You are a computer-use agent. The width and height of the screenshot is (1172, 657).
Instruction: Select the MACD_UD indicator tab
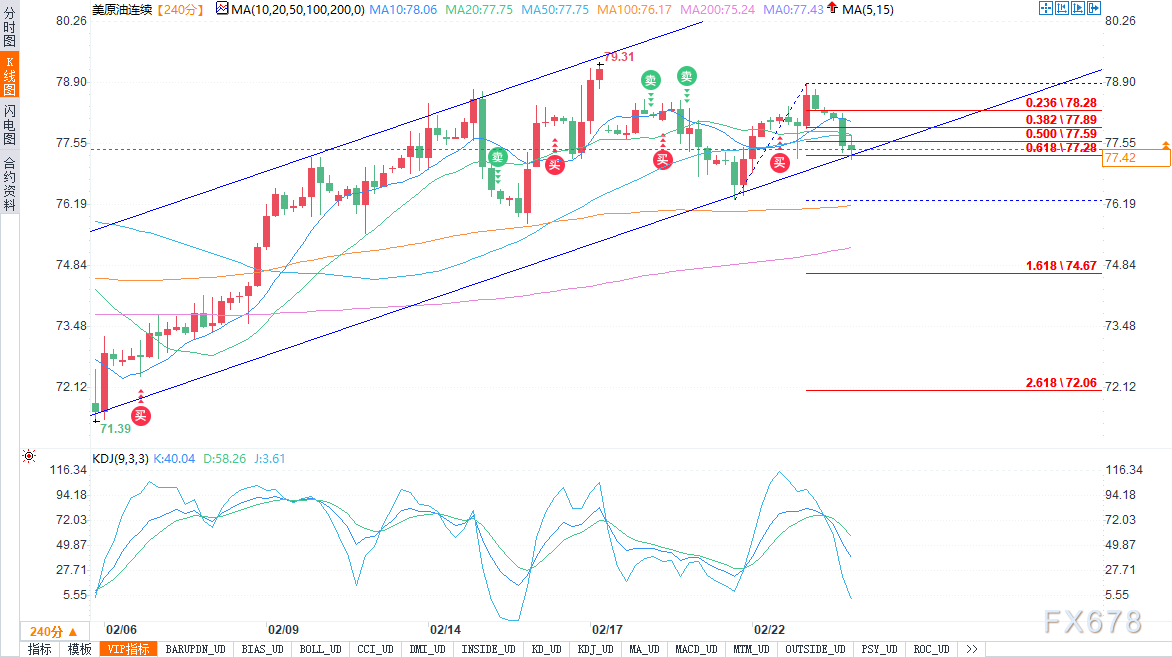pyautogui.click(x=696, y=649)
